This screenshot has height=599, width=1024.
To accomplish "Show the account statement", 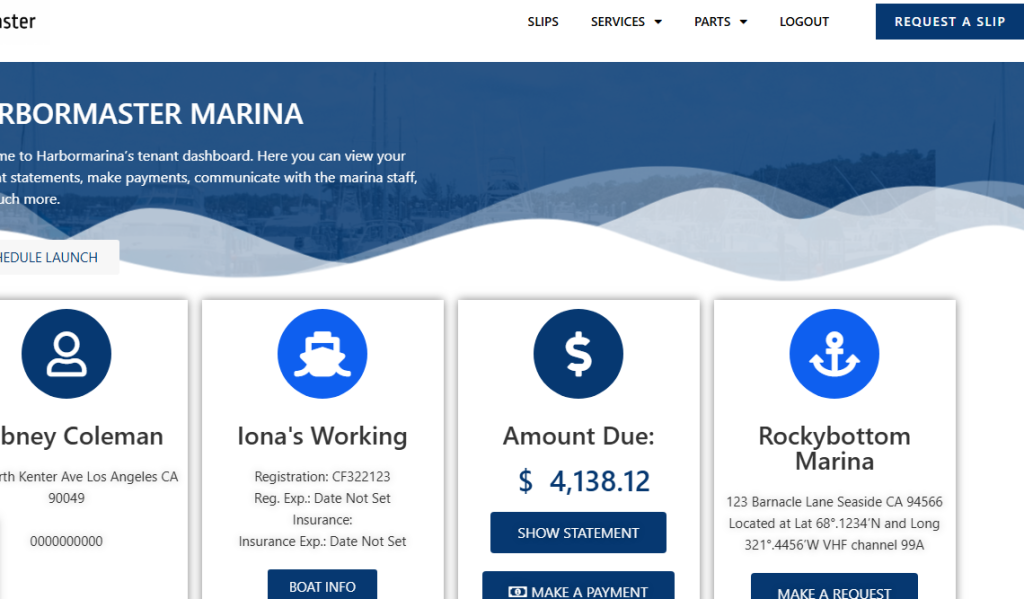I will tap(578, 533).
